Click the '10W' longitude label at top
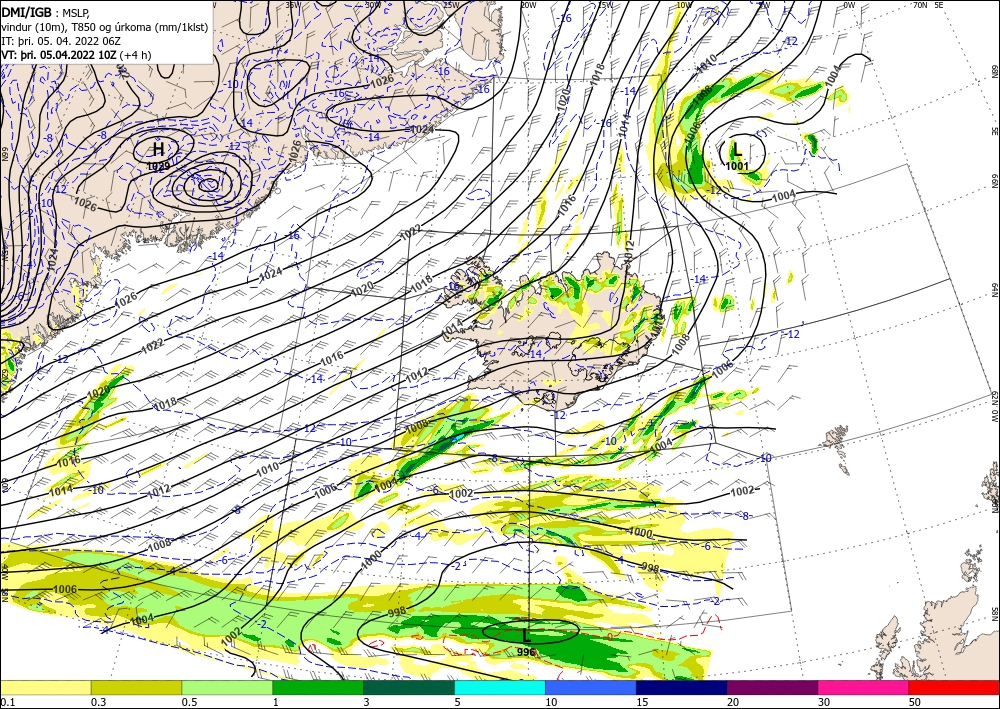Screen dimensions: 1000x709 pyautogui.click(x=684, y=5)
